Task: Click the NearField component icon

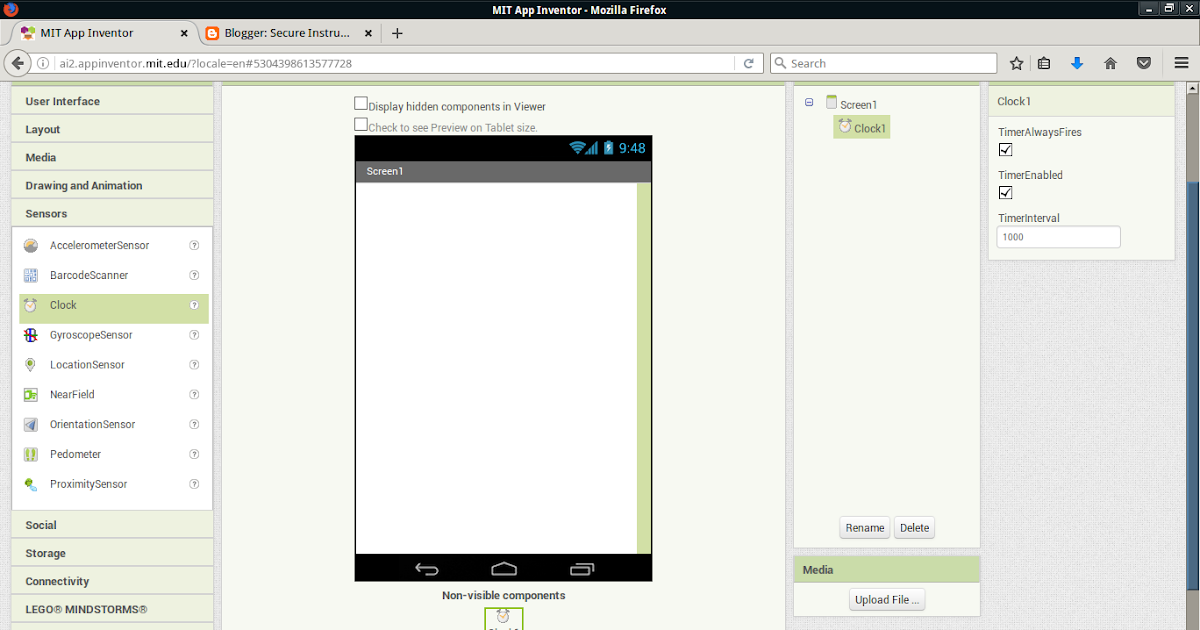Action: tap(31, 394)
